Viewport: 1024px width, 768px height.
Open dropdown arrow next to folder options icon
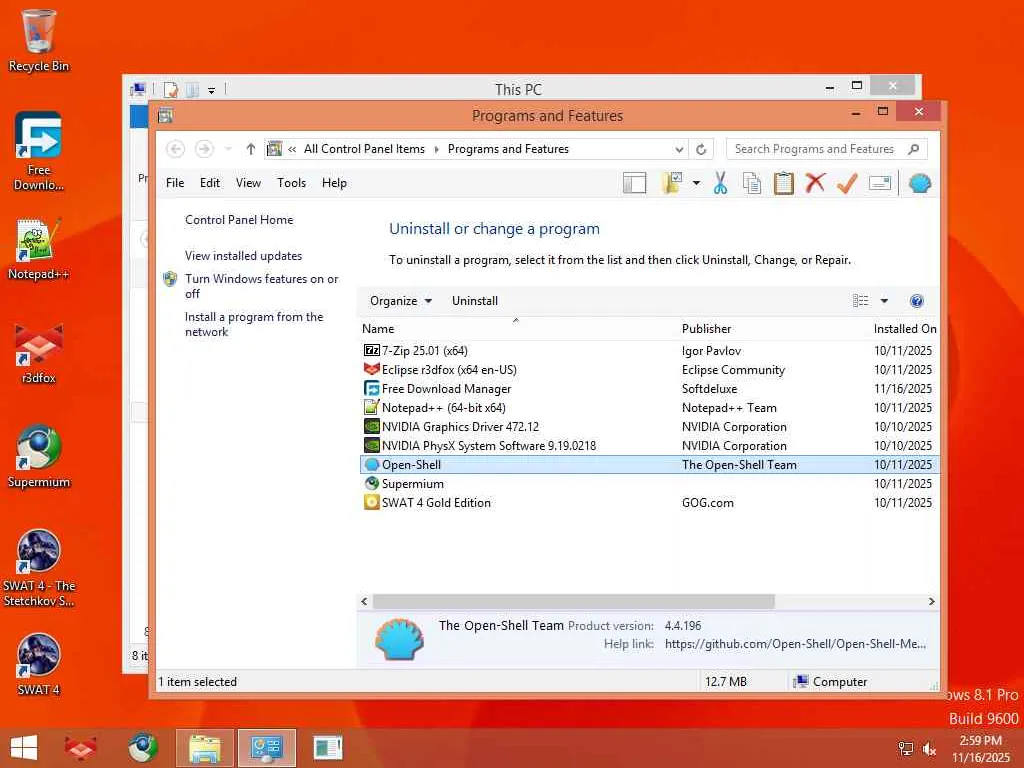coord(696,184)
